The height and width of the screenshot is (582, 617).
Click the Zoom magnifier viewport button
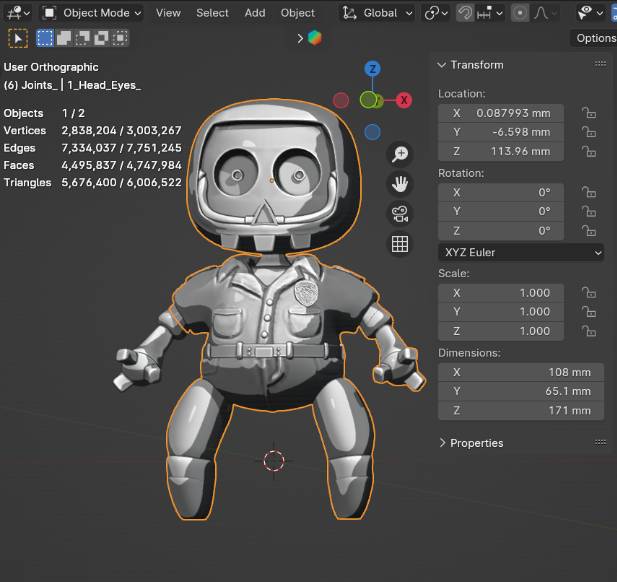tap(400, 153)
